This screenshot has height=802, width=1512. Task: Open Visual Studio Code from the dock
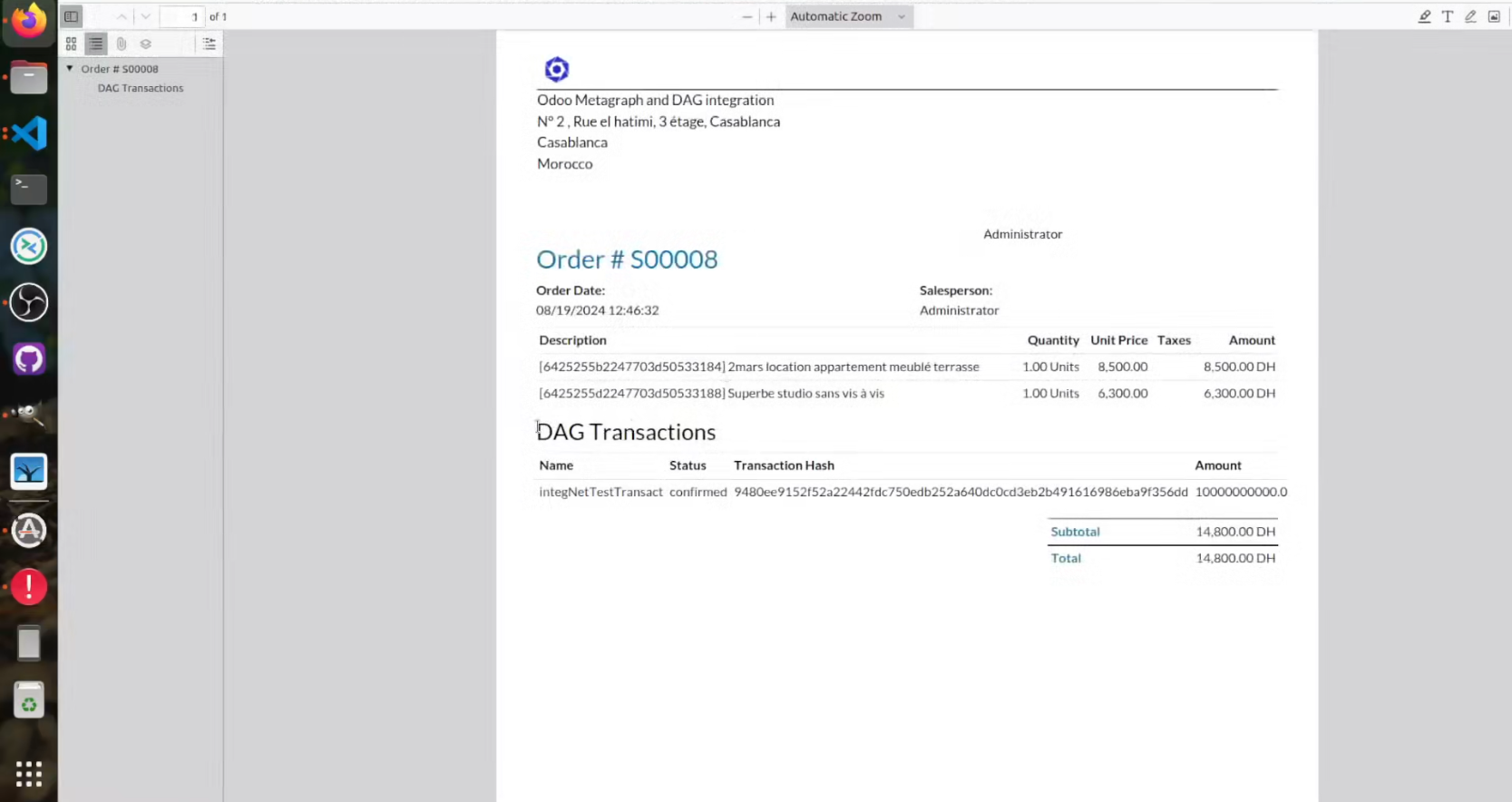click(29, 133)
